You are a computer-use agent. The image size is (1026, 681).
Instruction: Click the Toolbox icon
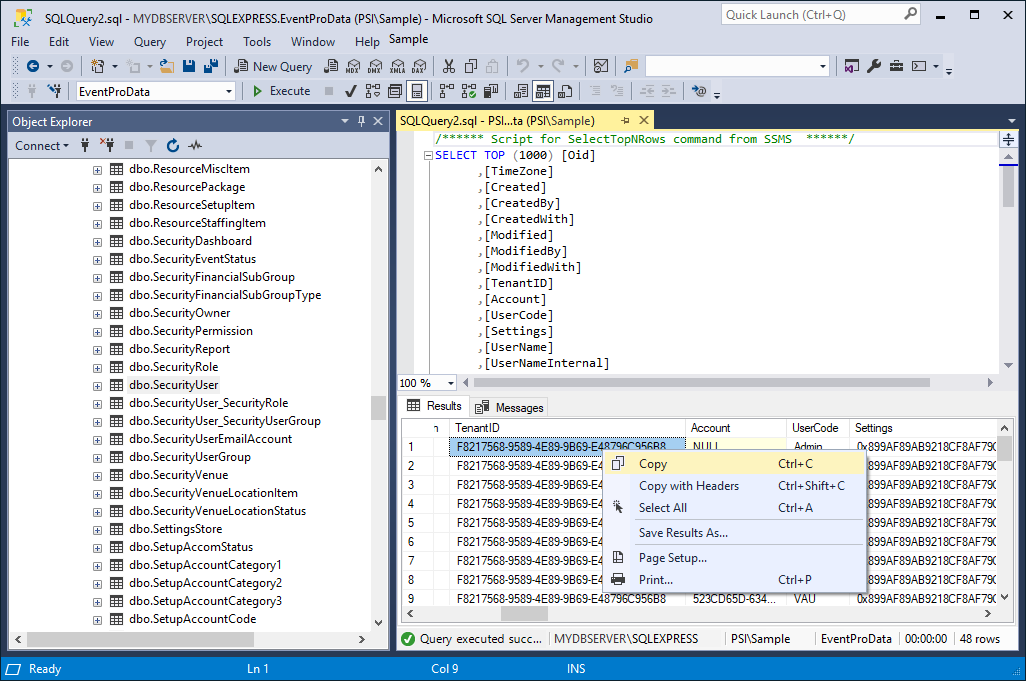click(896, 66)
